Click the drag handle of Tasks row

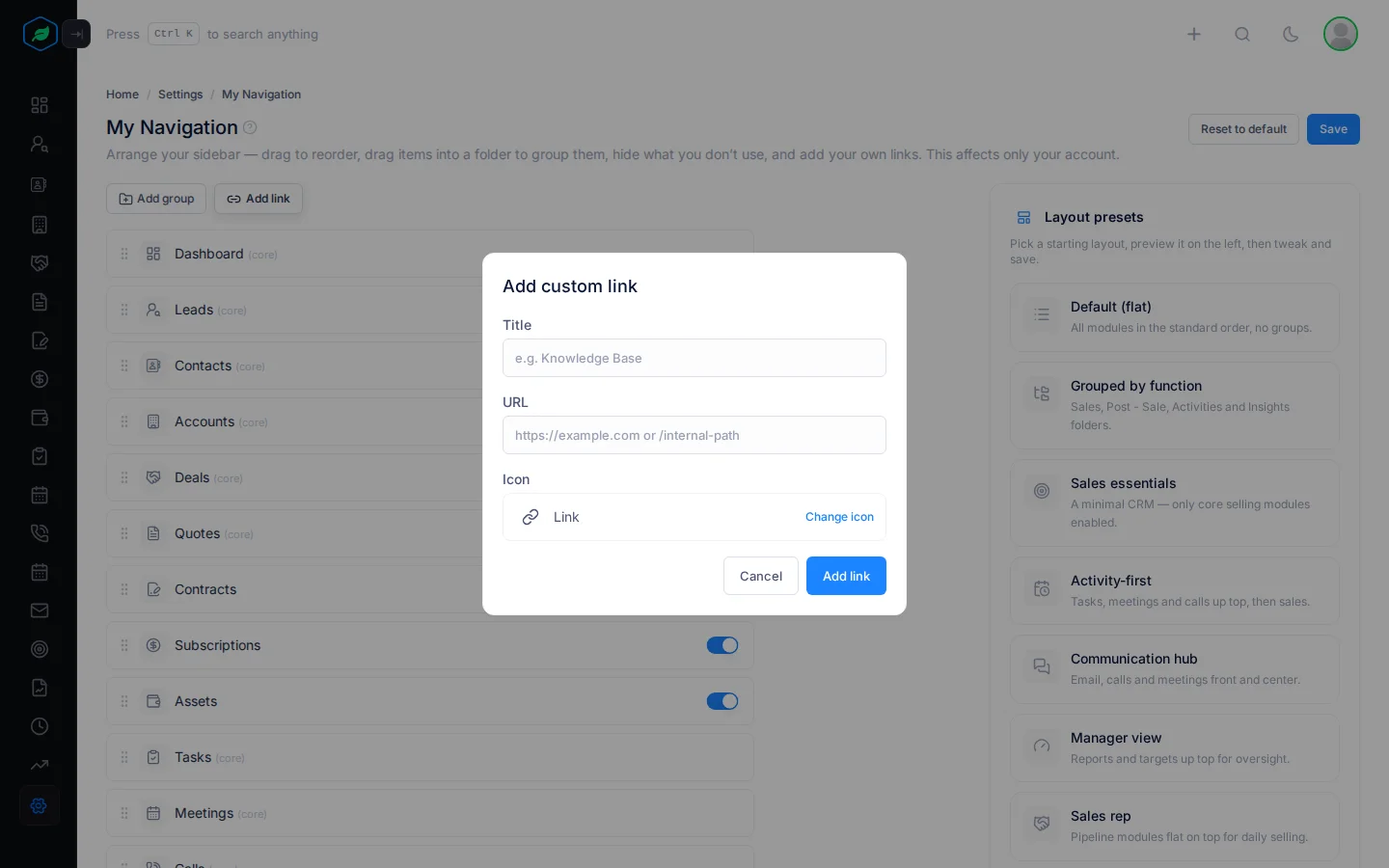pyautogui.click(x=124, y=757)
